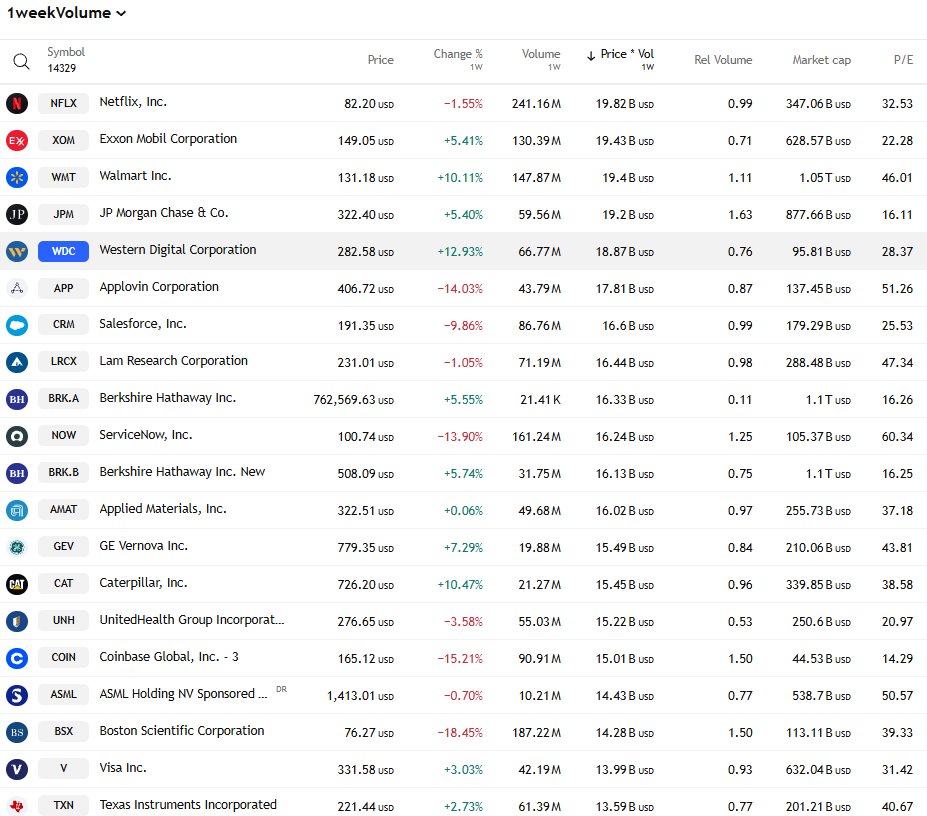Select the GEV ticker badge
Image resolution: width=927 pixels, height=816 pixels.
63,546
